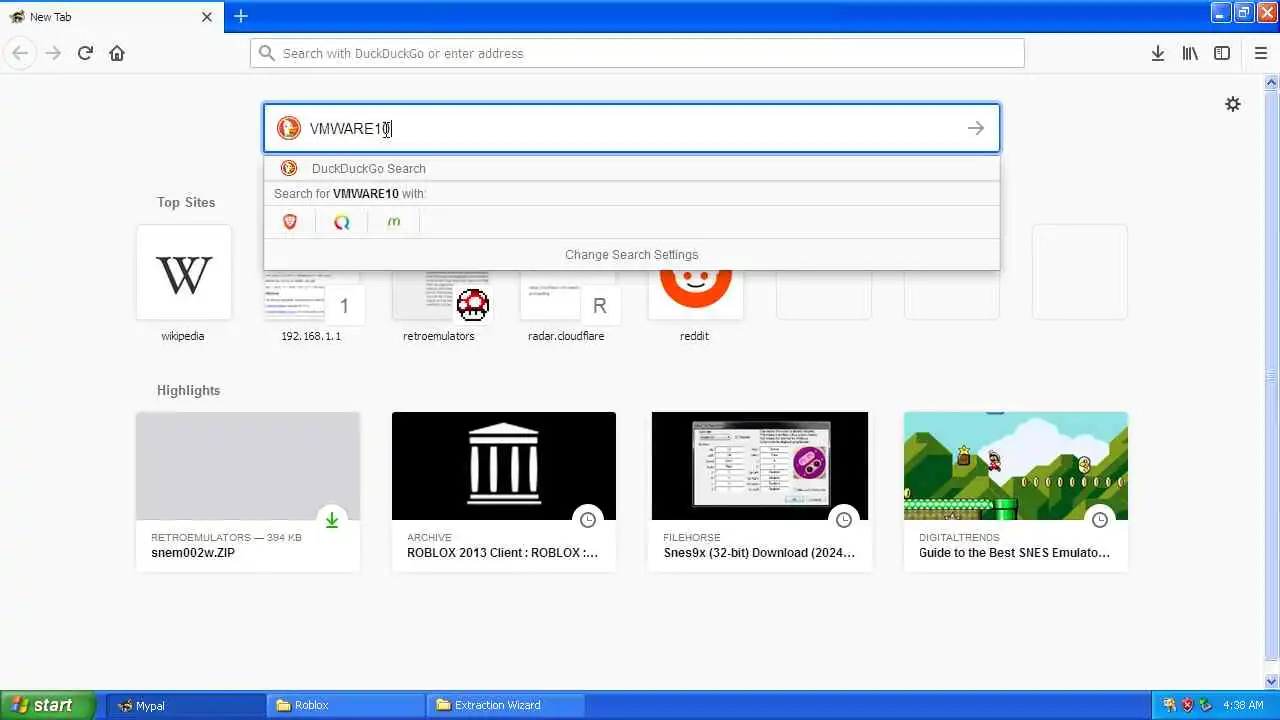Click the browser Forward arrow button
1280x720 pixels.
[53, 53]
